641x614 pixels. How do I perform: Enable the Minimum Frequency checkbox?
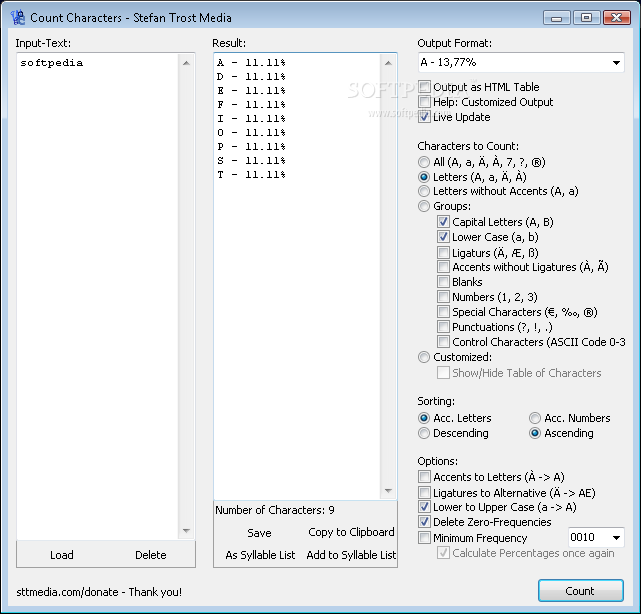tap(424, 538)
